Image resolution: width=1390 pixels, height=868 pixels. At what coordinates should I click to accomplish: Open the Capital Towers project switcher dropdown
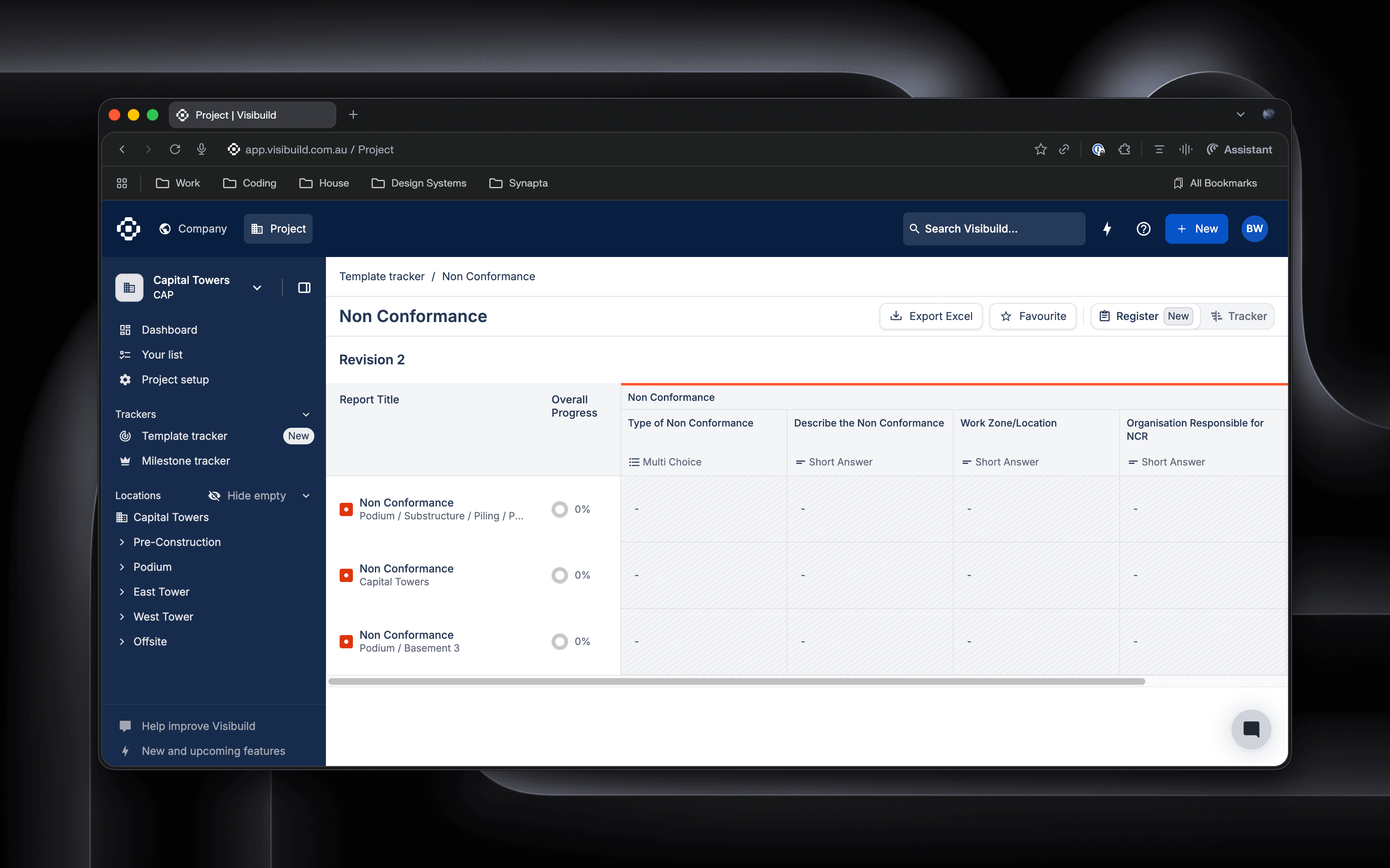(257, 288)
